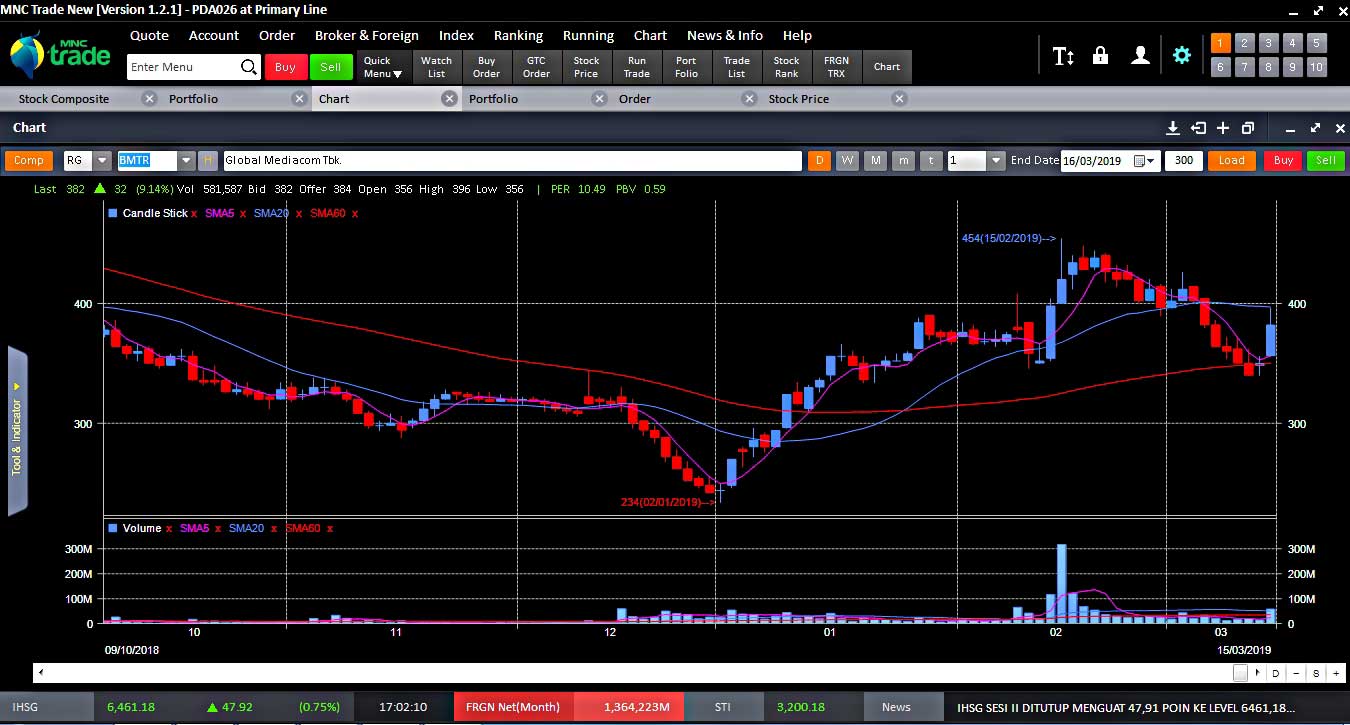Click the MNC Trade logo
The height and width of the screenshot is (725, 1350).
(60, 55)
